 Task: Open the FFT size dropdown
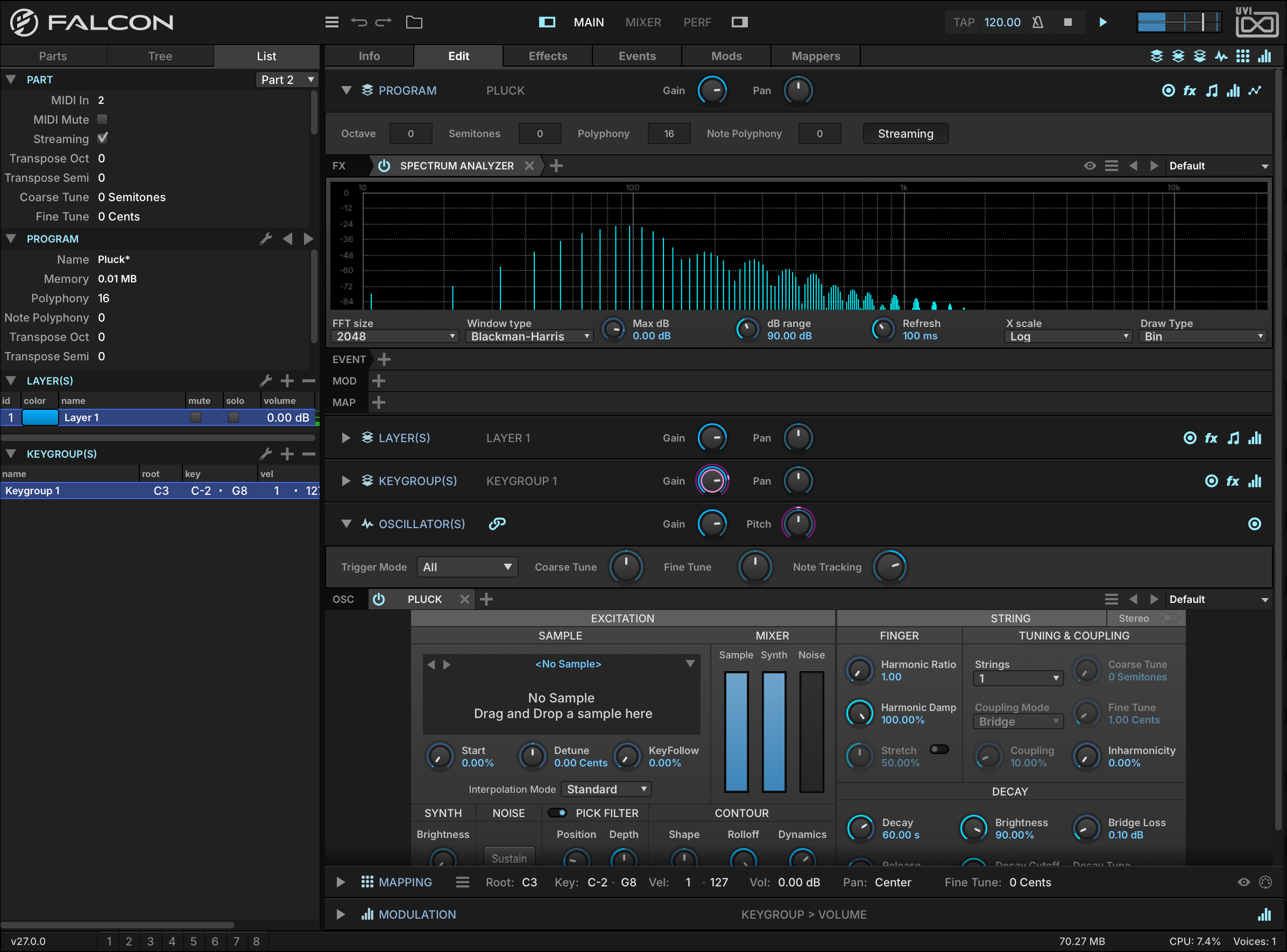pos(395,336)
